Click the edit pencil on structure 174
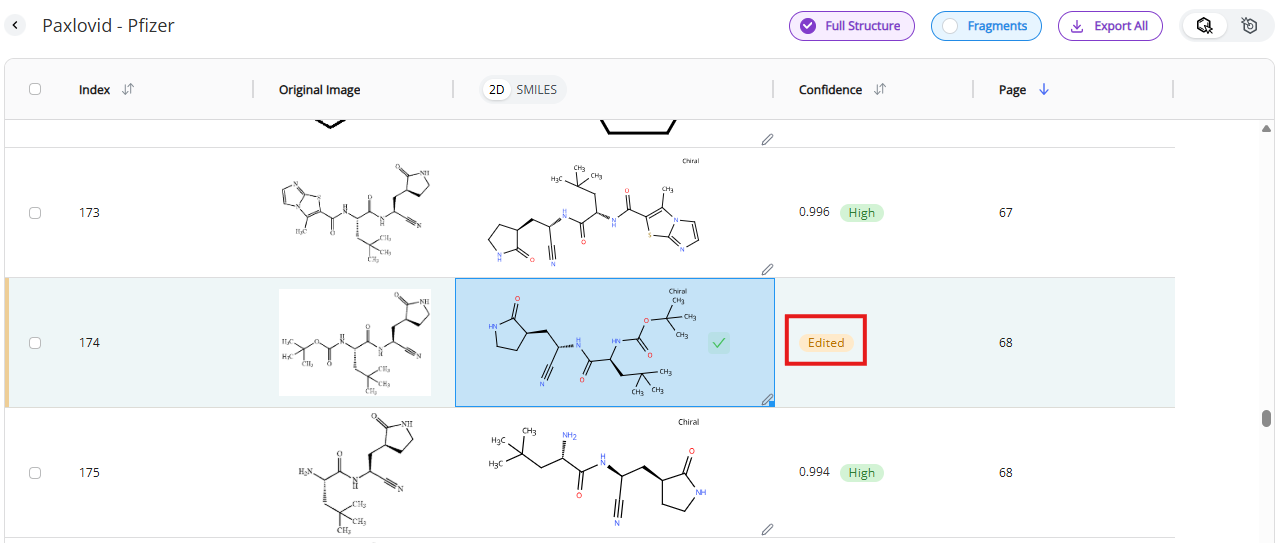 pyautogui.click(x=767, y=399)
